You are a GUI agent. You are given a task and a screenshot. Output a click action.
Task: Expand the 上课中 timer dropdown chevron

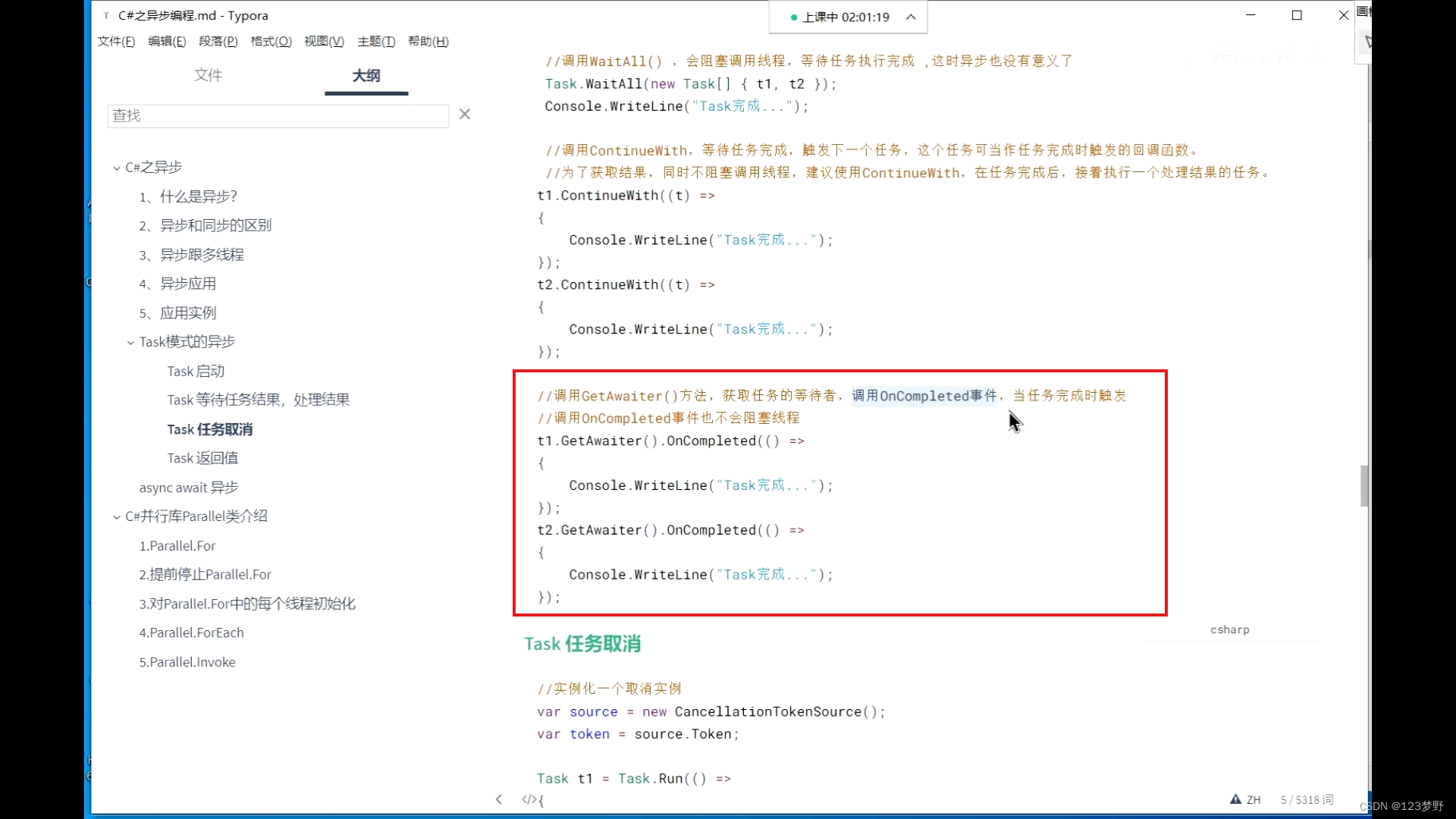click(x=911, y=17)
